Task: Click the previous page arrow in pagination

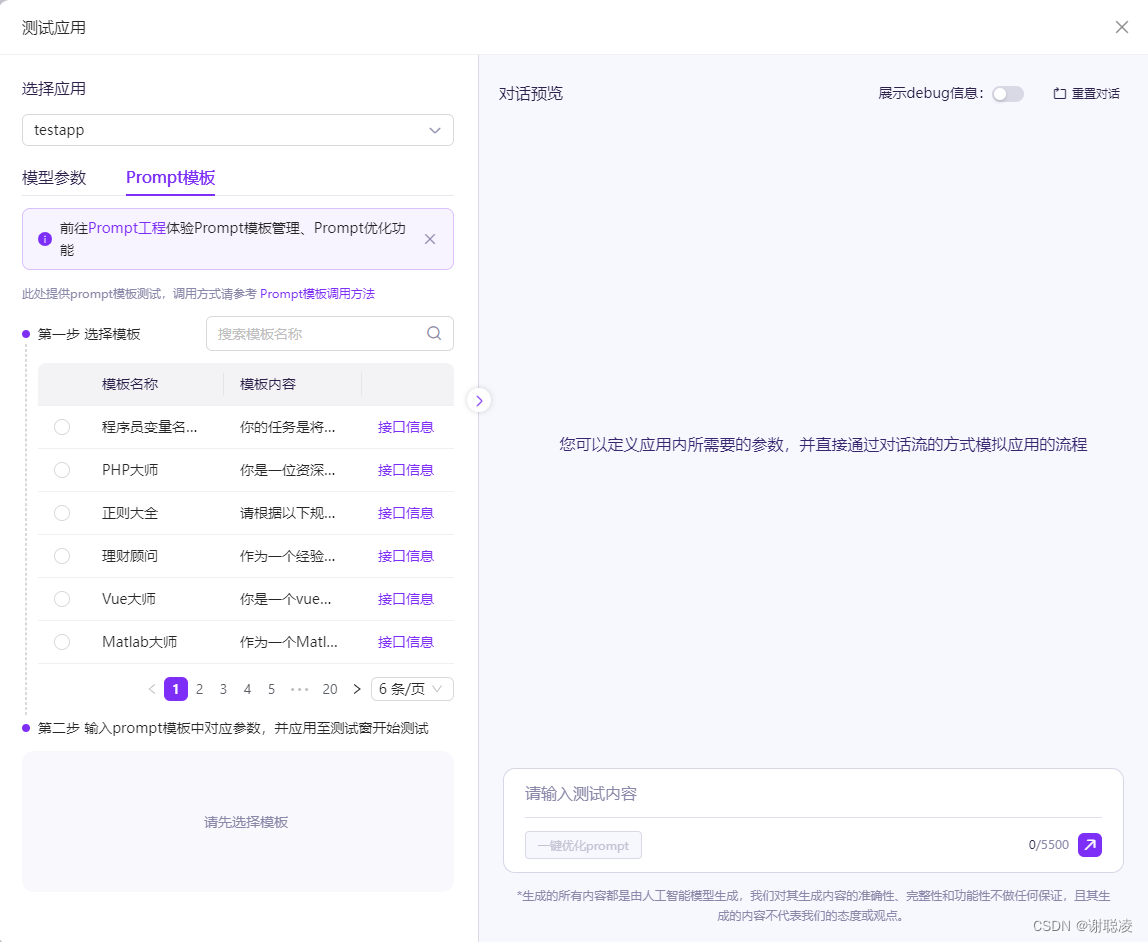Action: [152, 689]
